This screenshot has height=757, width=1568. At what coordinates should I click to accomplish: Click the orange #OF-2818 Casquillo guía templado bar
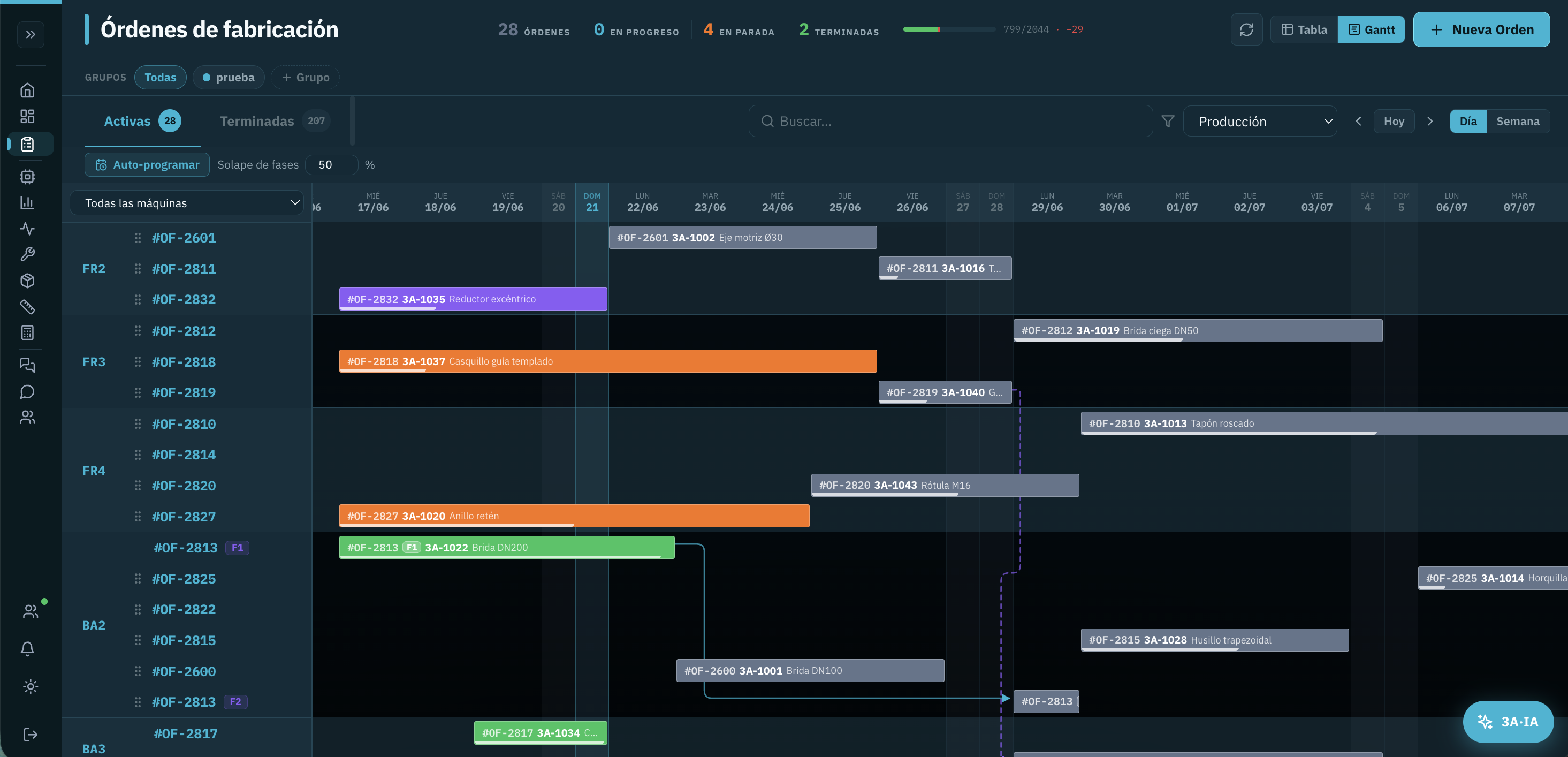tap(607, 361)
